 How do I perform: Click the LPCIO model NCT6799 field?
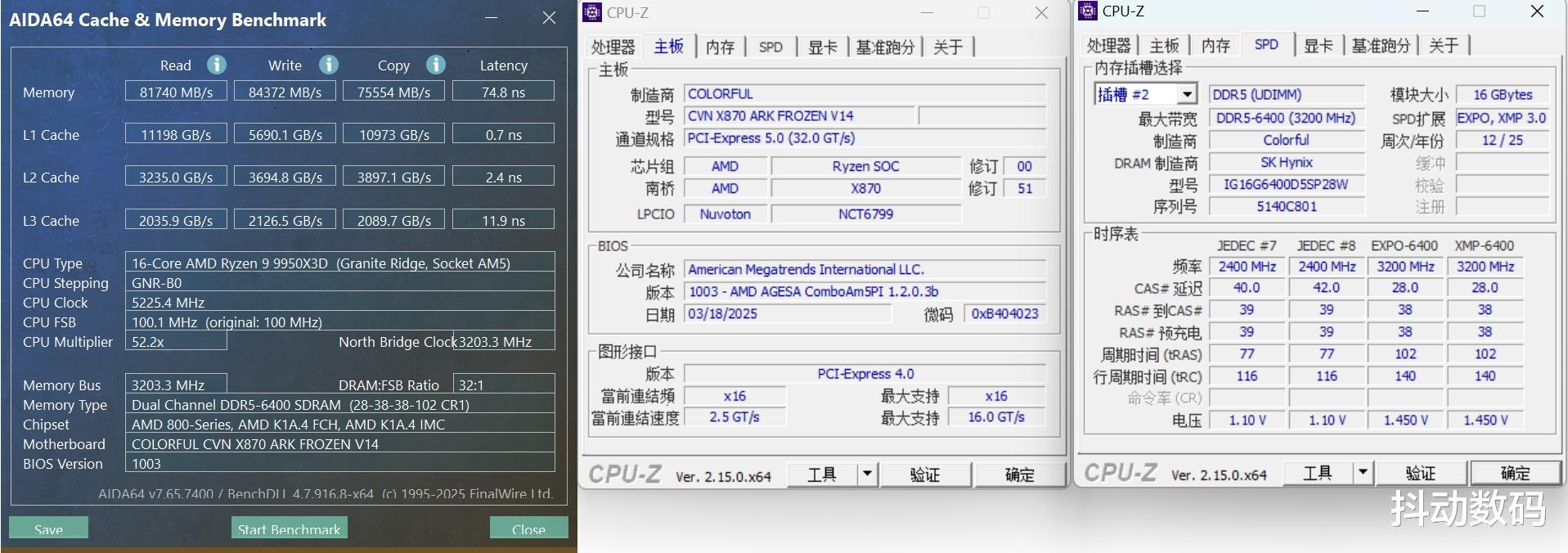pos(866,214)
